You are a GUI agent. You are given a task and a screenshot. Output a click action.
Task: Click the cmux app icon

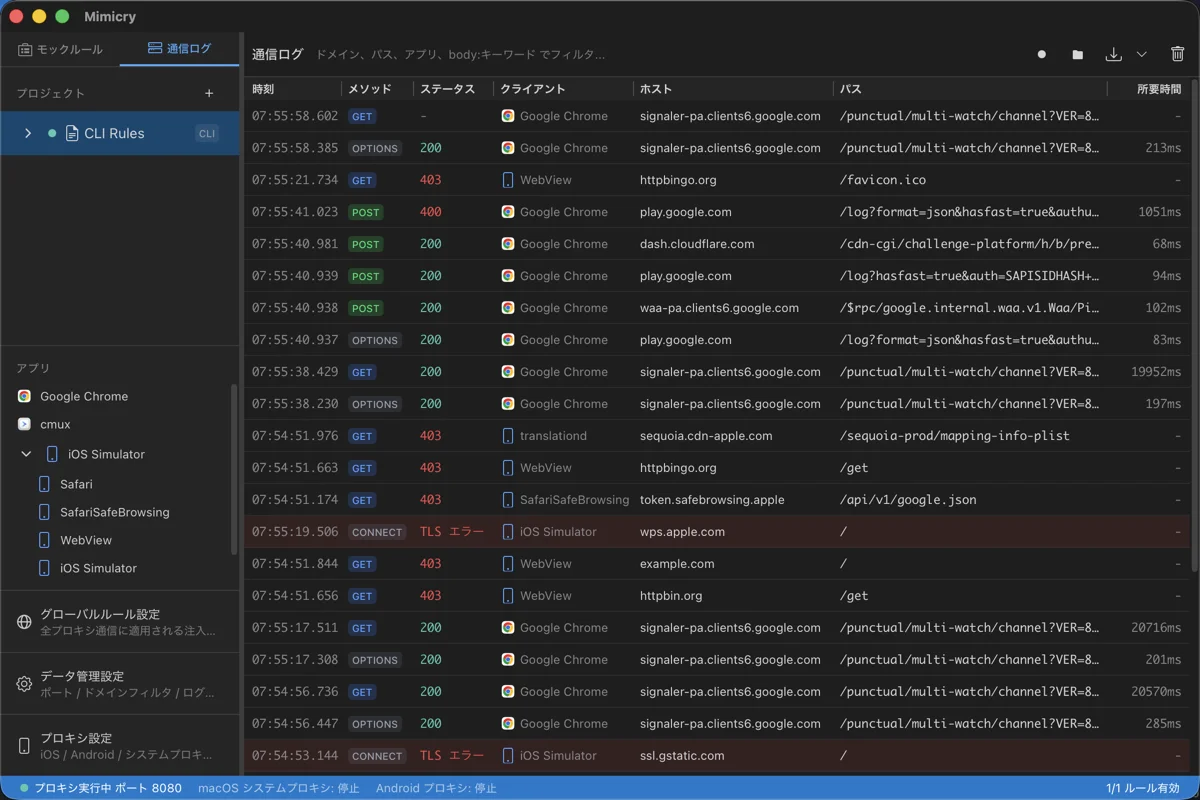click(x=24, y=424)
